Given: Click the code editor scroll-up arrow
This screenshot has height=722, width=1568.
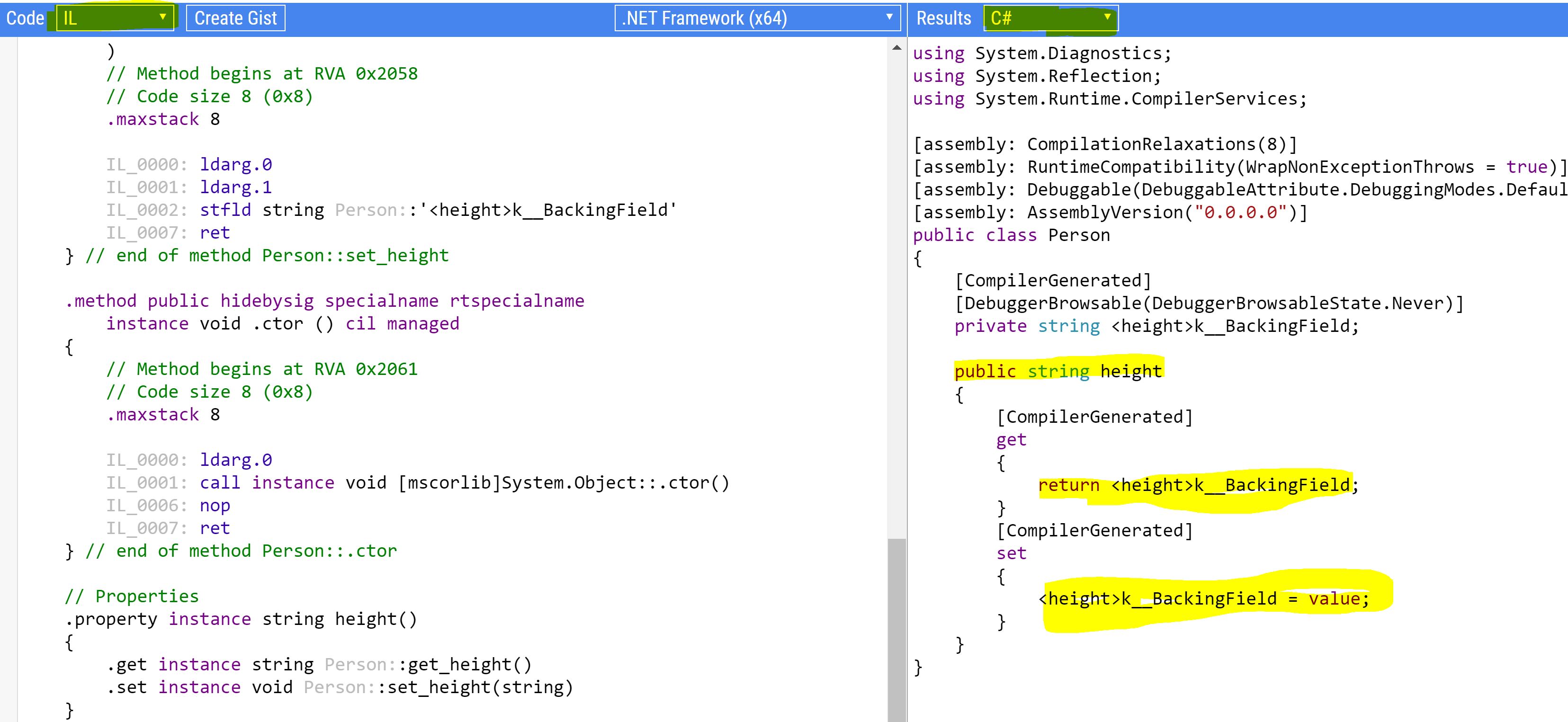Looking at the screenshot, I should click(896, 47).
